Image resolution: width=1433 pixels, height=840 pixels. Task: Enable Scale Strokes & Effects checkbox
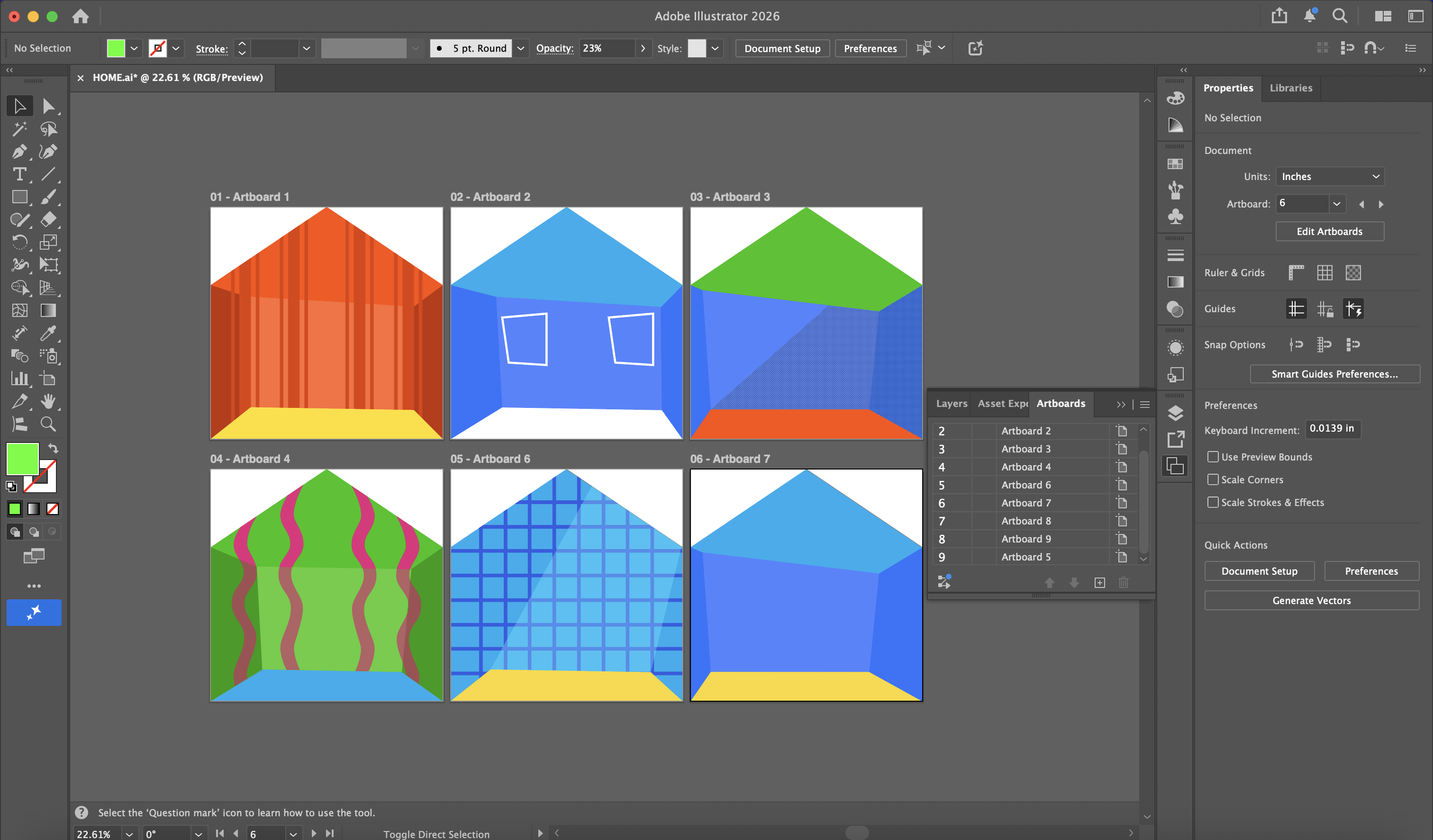(1212, 502)
